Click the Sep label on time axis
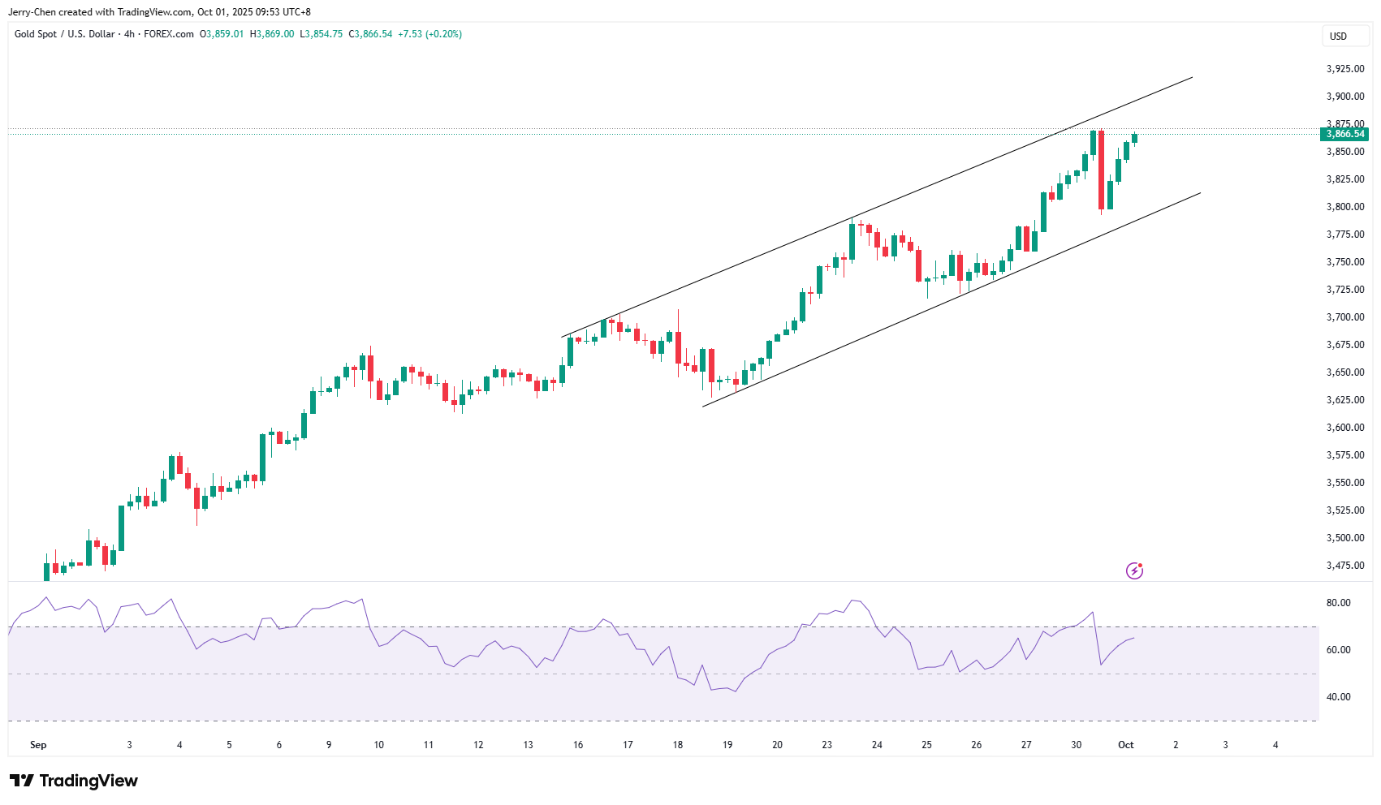 click(38, 745)
